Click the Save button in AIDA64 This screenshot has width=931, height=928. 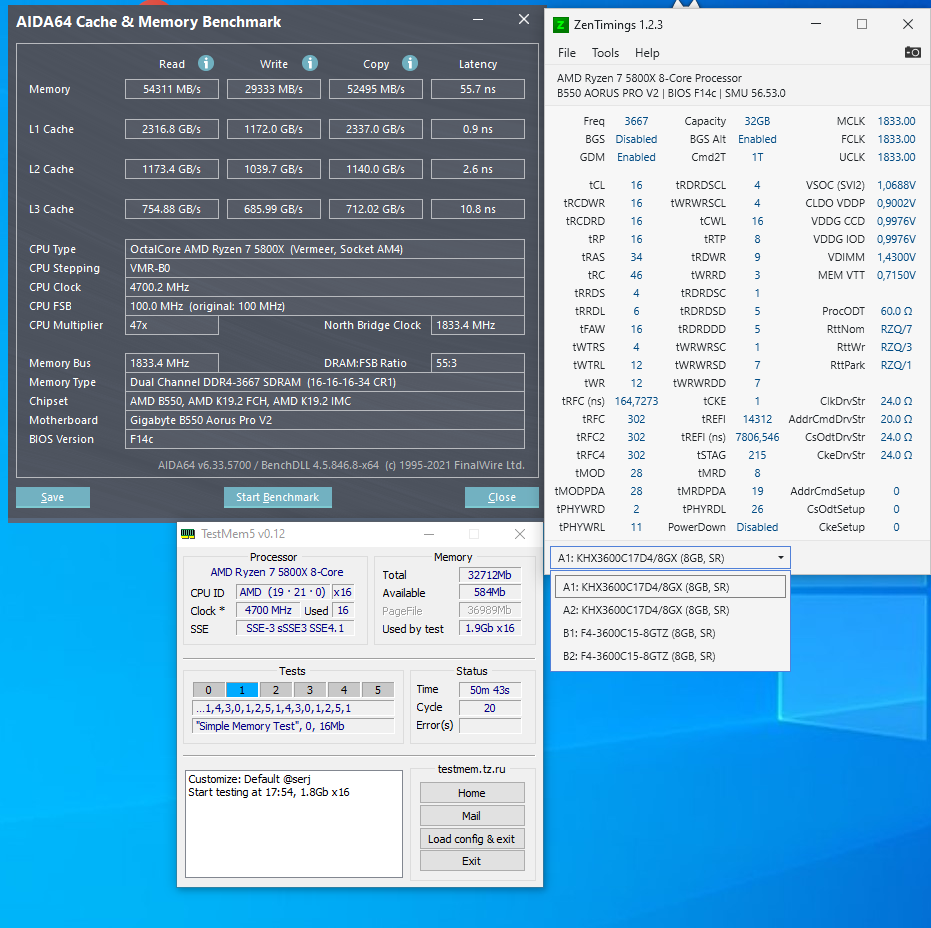pyautogui.click(x=53, y=497)
